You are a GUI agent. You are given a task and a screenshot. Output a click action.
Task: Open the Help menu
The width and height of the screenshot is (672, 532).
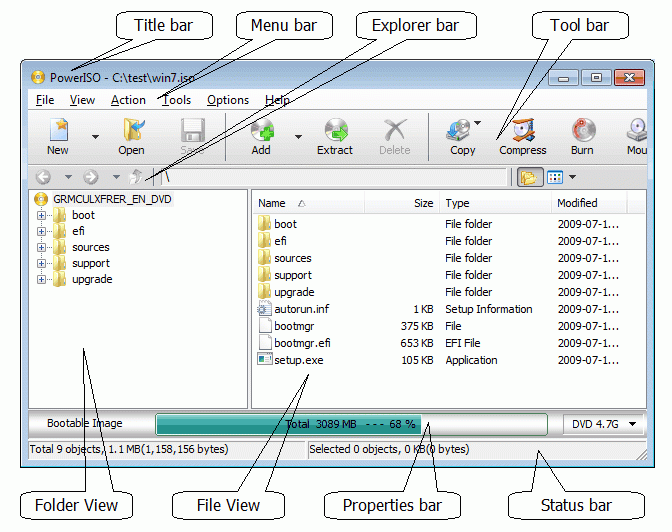coord(277,100)
